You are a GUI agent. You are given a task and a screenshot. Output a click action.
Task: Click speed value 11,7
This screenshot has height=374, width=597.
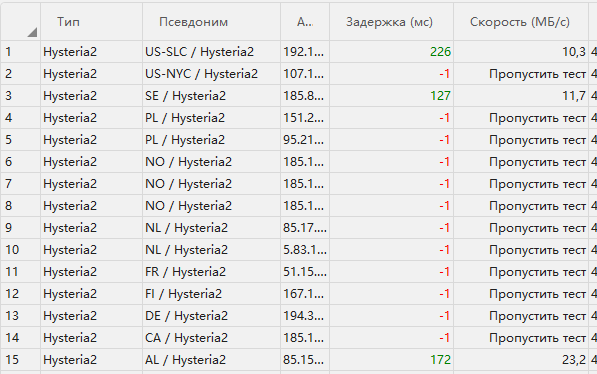tap(574, 96)
